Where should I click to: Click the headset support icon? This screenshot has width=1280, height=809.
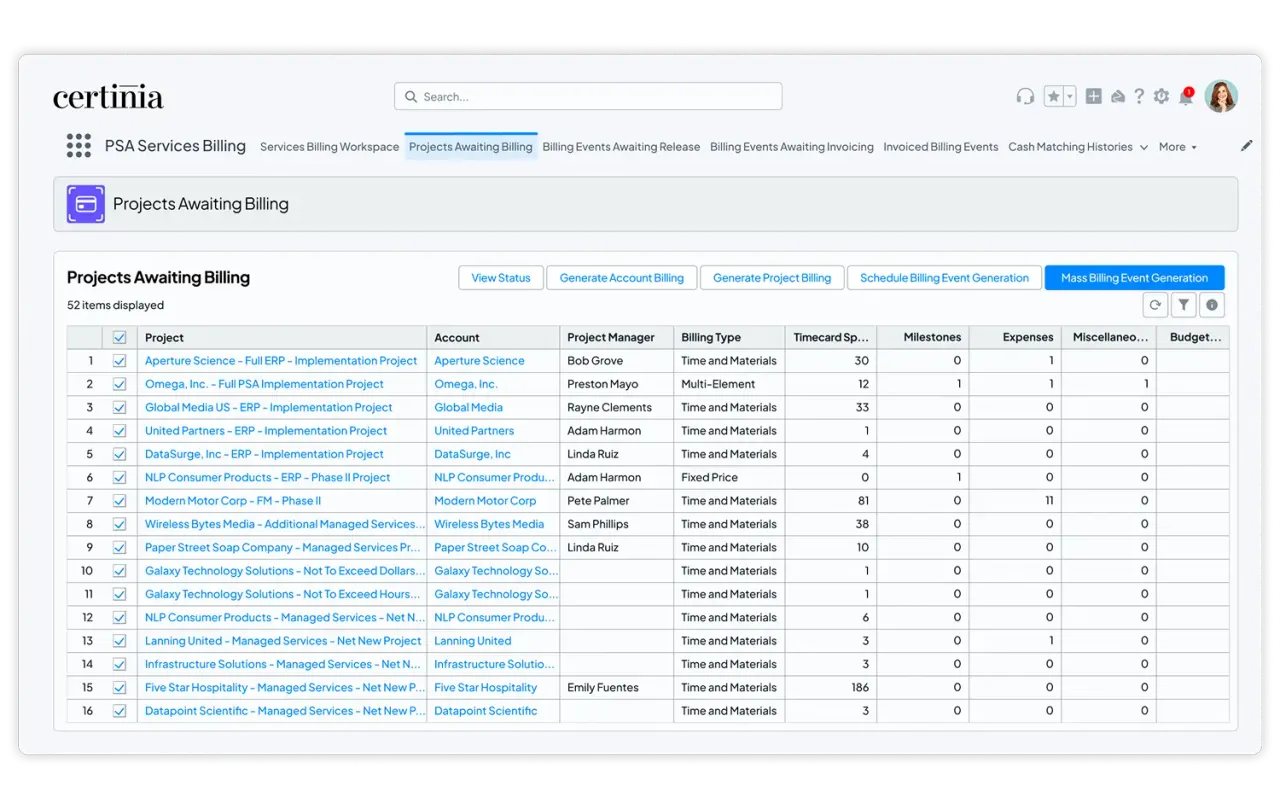click(1025, 96)
